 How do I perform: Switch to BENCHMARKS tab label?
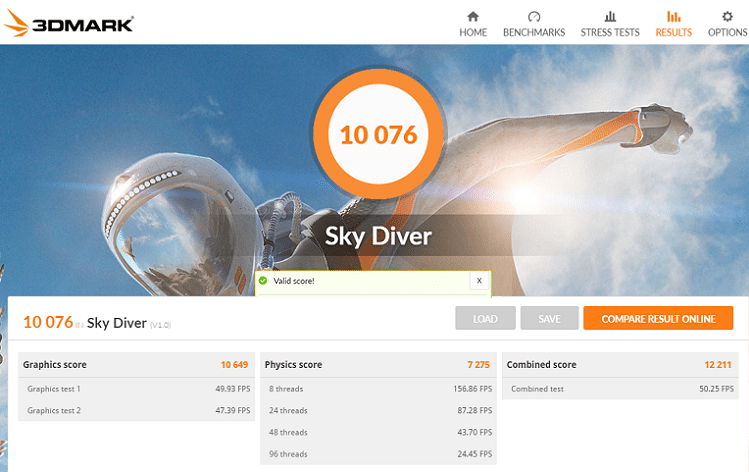pos(534,32)
